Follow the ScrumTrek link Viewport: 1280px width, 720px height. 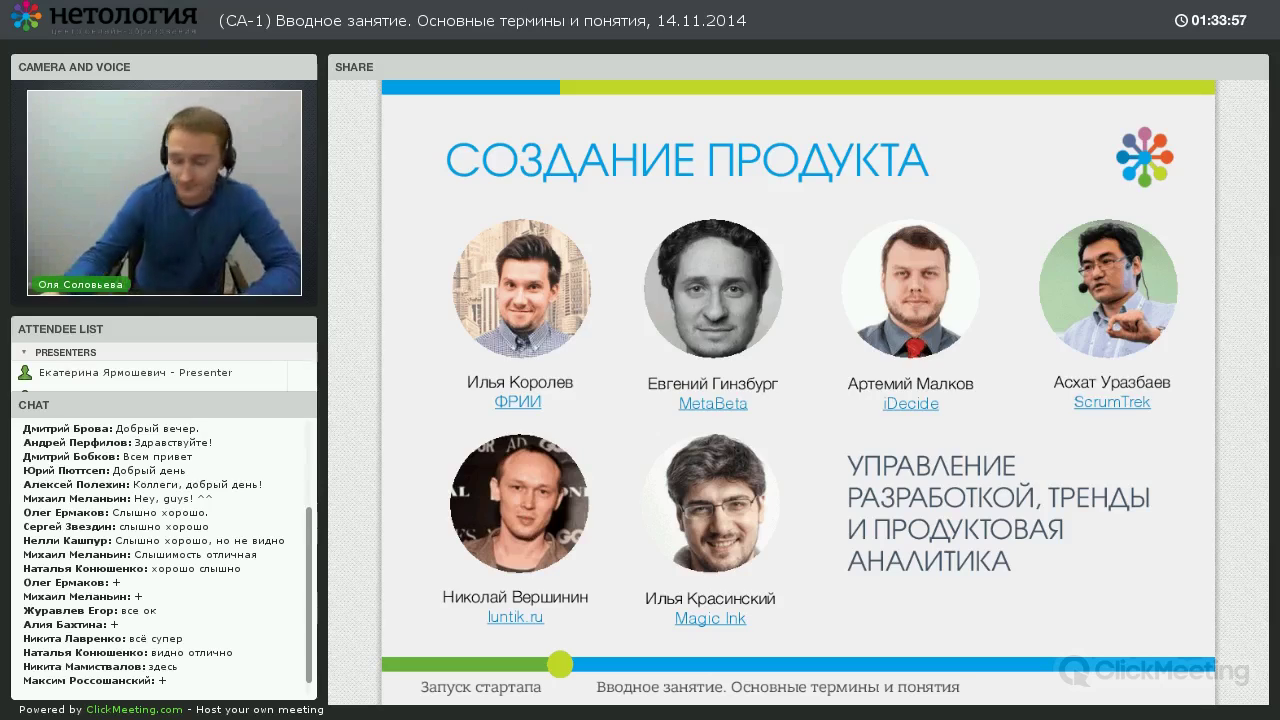coord(1112,402)
